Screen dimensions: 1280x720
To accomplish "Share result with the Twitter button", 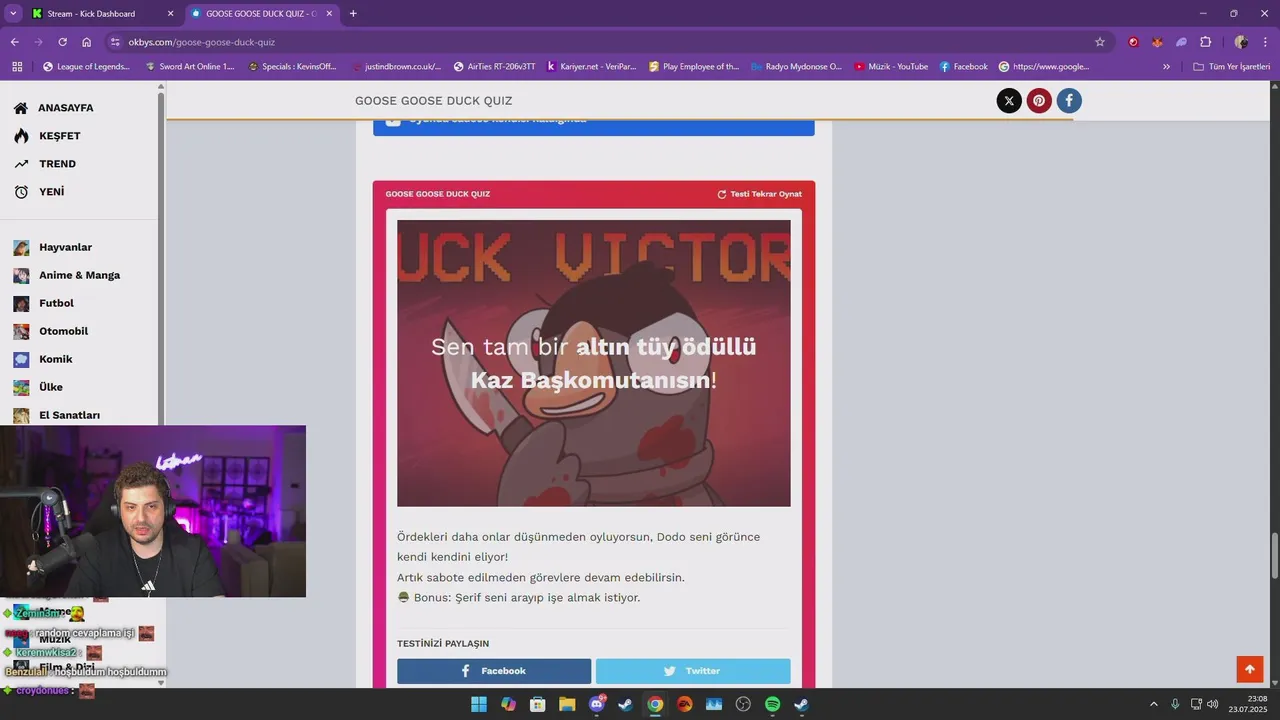I will point(693,671).
